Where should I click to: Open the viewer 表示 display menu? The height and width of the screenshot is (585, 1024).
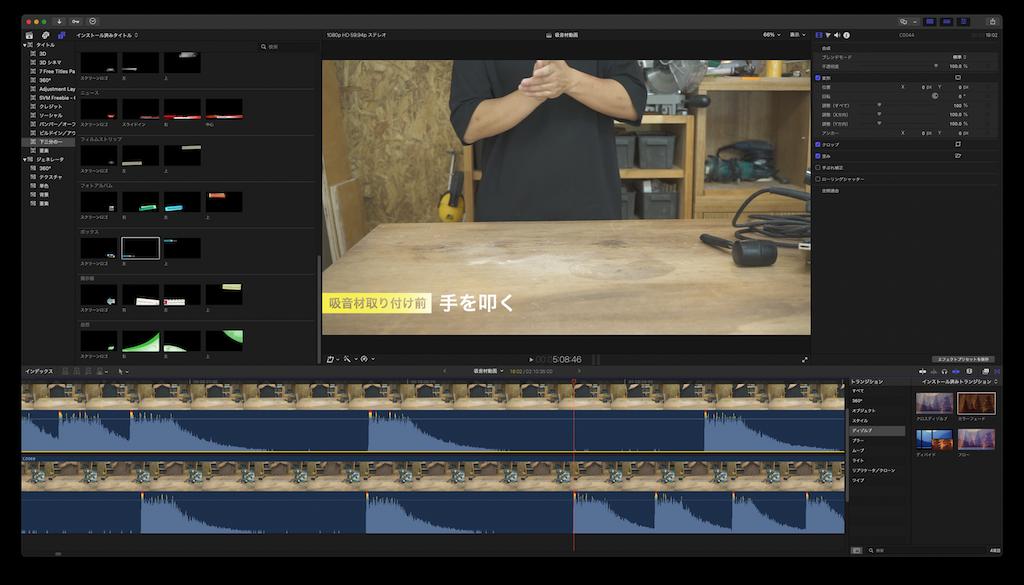point(797,35)
